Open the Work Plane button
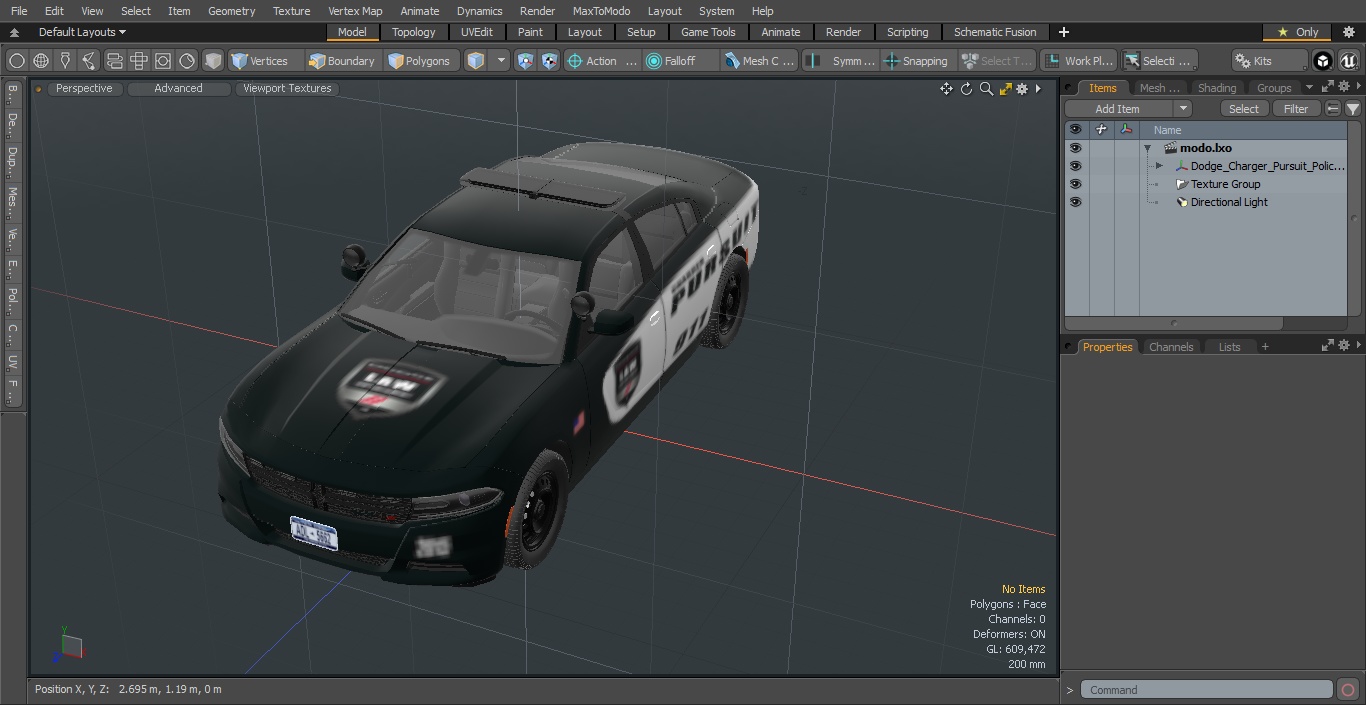The width and height of the screenshot is (1366, 705). pyautogui.click(x=1078, y=61)
